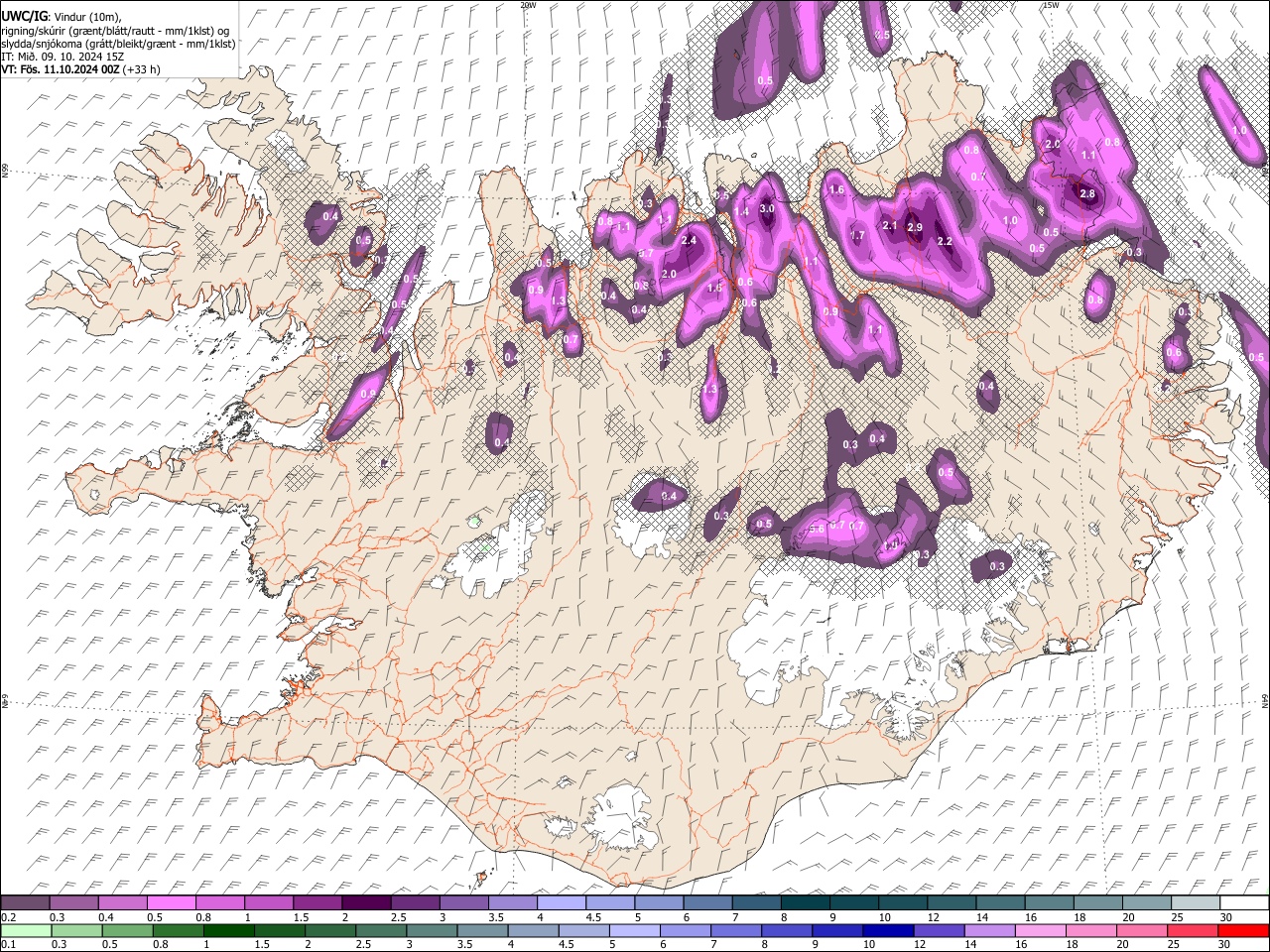Click the '2.1' snowfall value on the map
Viewport: 1270px width, 952px height.
pos(890,226)
